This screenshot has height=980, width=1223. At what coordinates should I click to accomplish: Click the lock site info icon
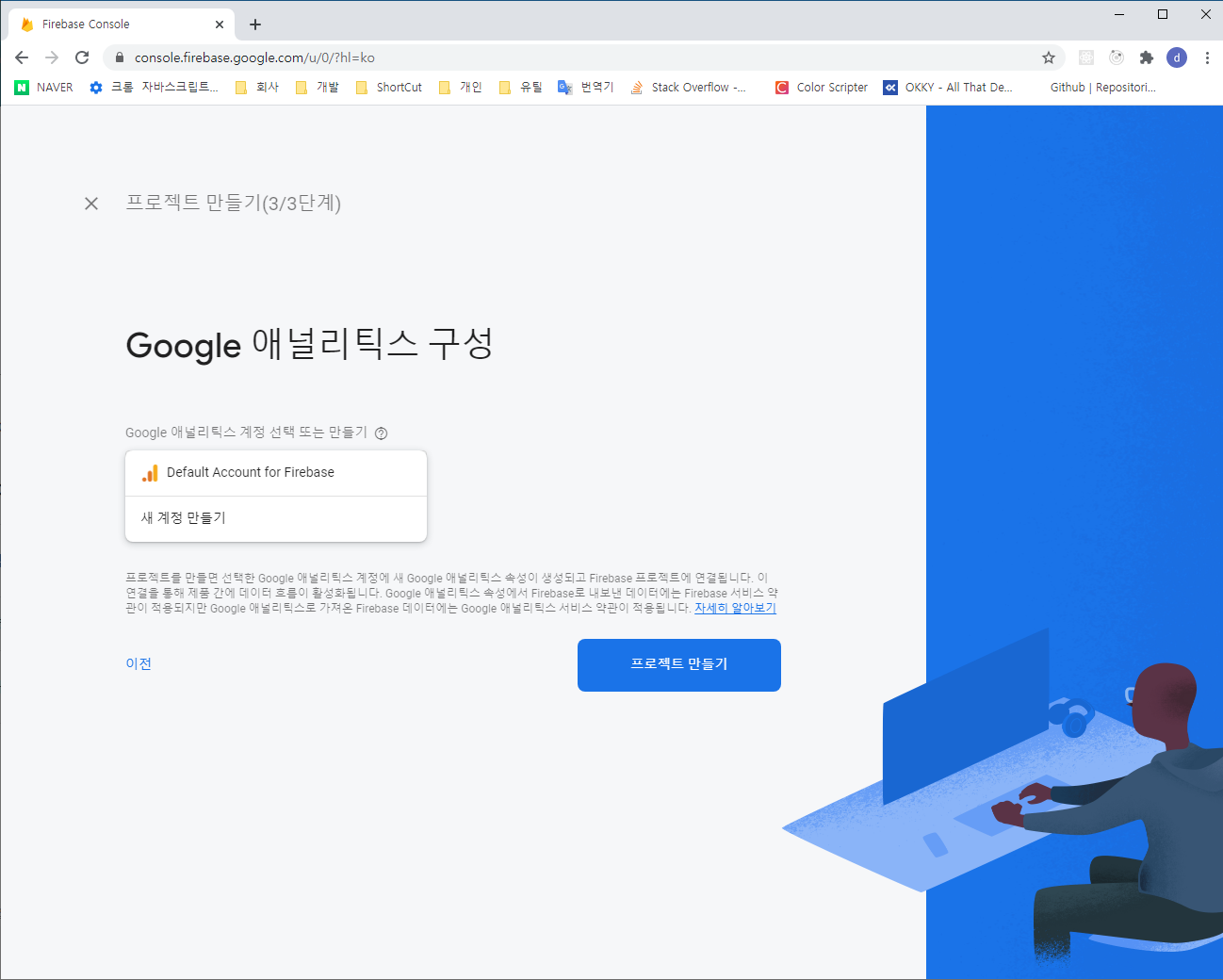119,57
